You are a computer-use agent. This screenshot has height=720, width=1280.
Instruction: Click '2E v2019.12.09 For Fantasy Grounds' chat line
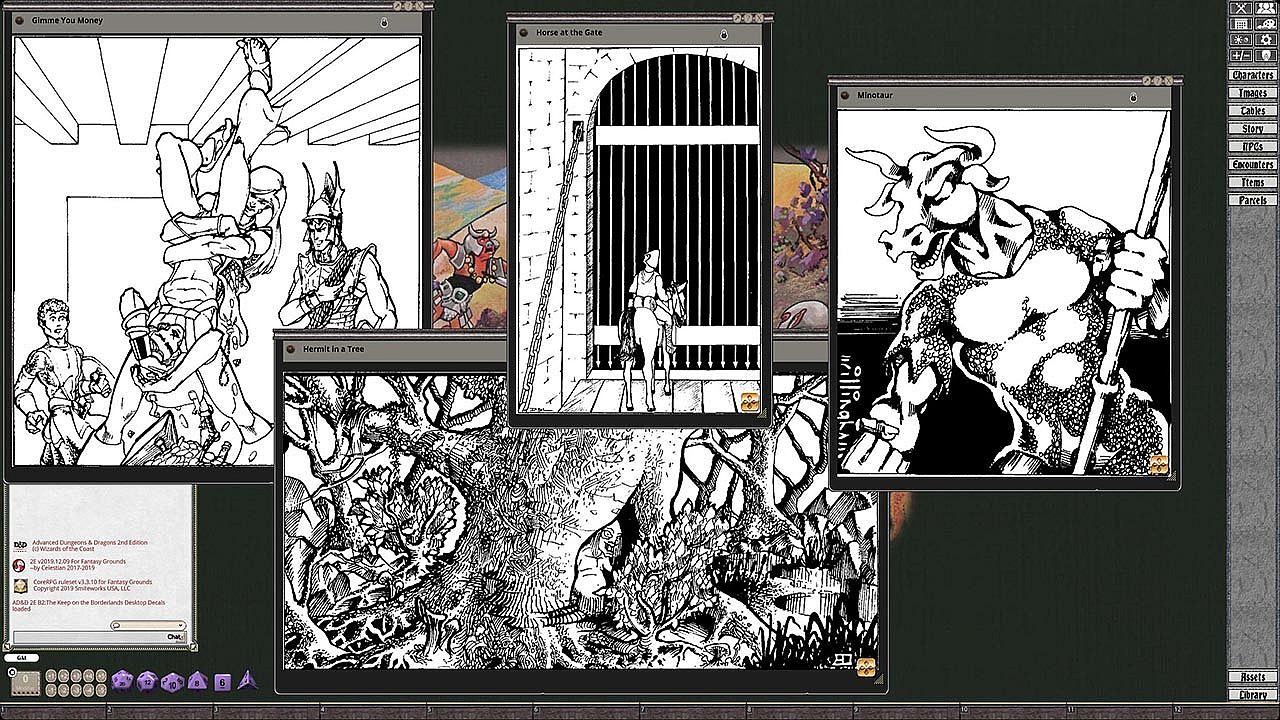pyautogui.click(x=79, y=562)
